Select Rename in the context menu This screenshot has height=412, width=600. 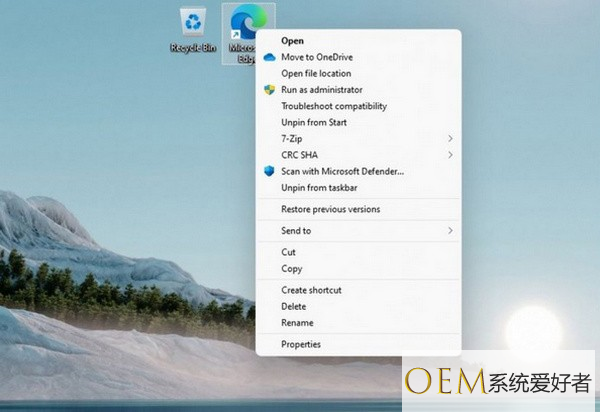click(297, 323)
